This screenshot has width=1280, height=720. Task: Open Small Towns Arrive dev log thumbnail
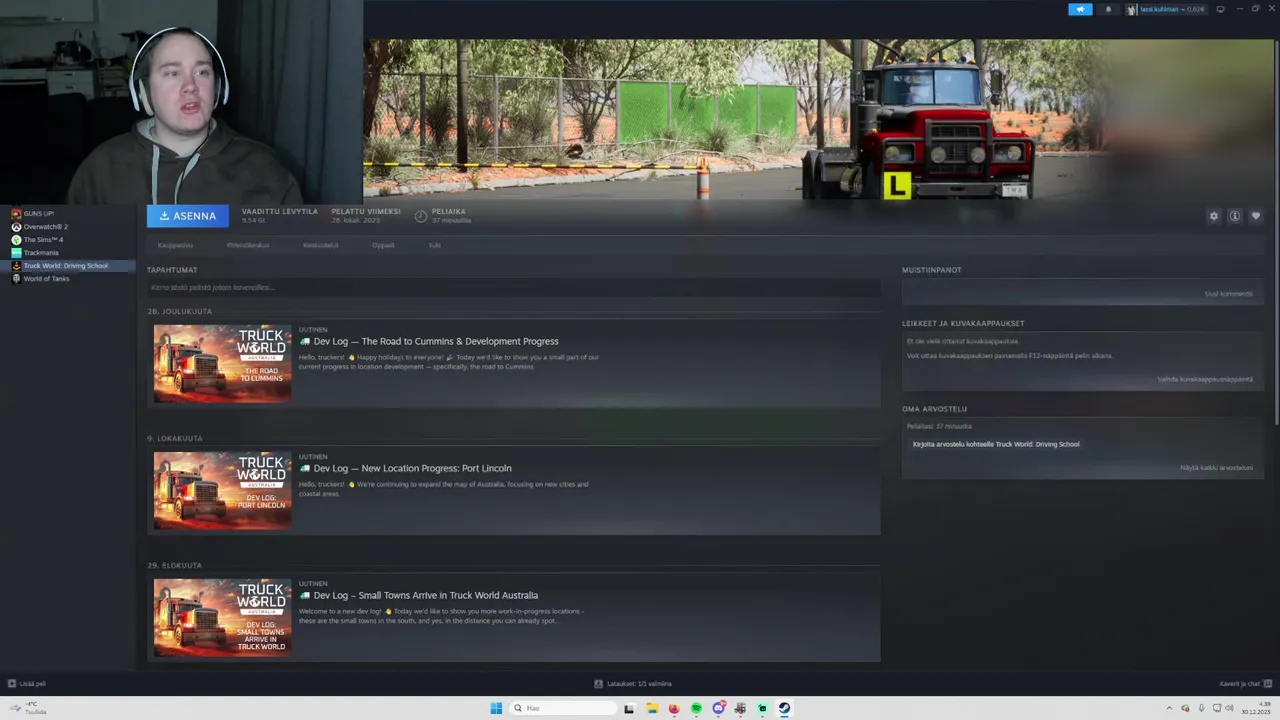click(x=222, y=616)
